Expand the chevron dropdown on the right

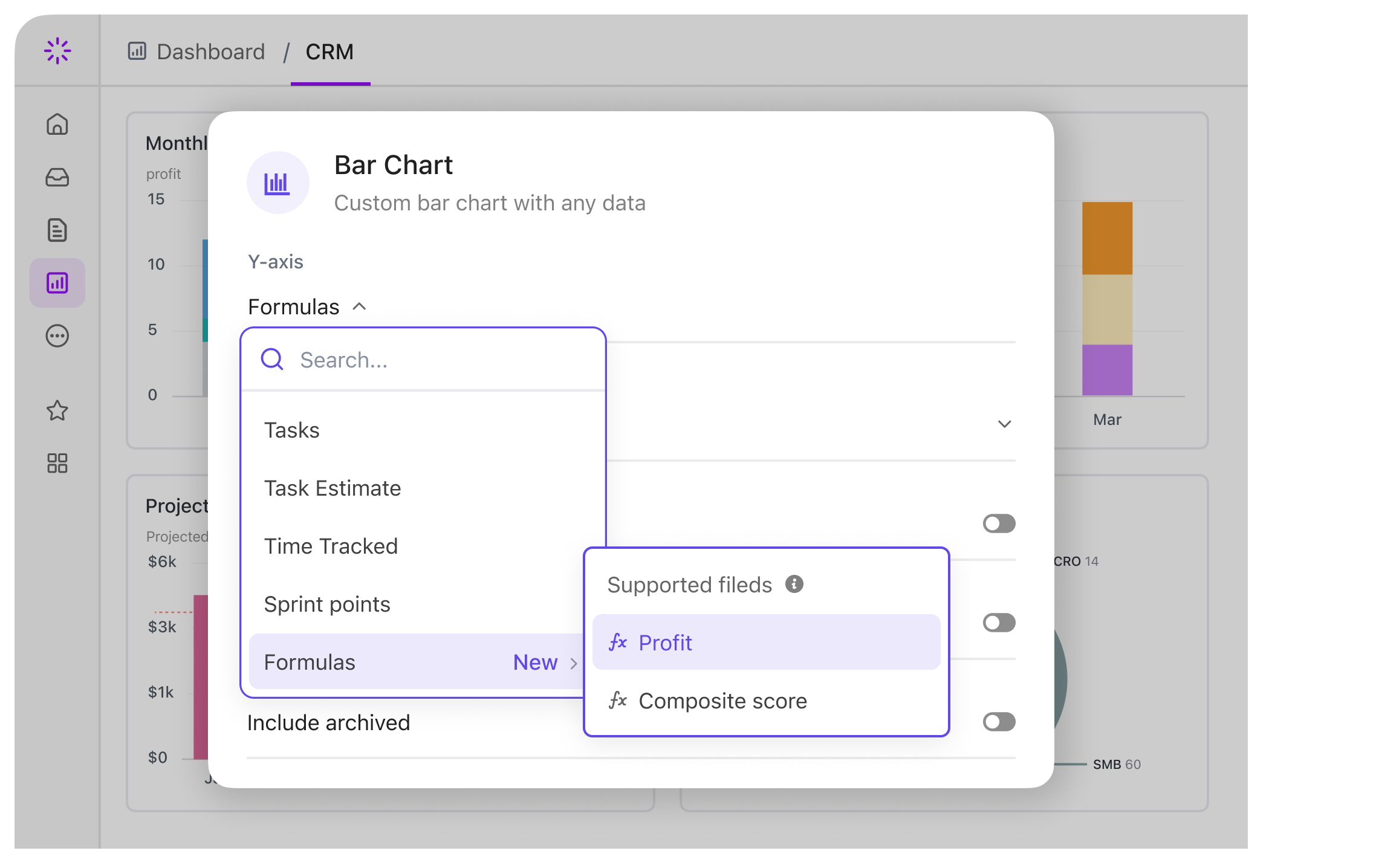[x=1004, y=424]
